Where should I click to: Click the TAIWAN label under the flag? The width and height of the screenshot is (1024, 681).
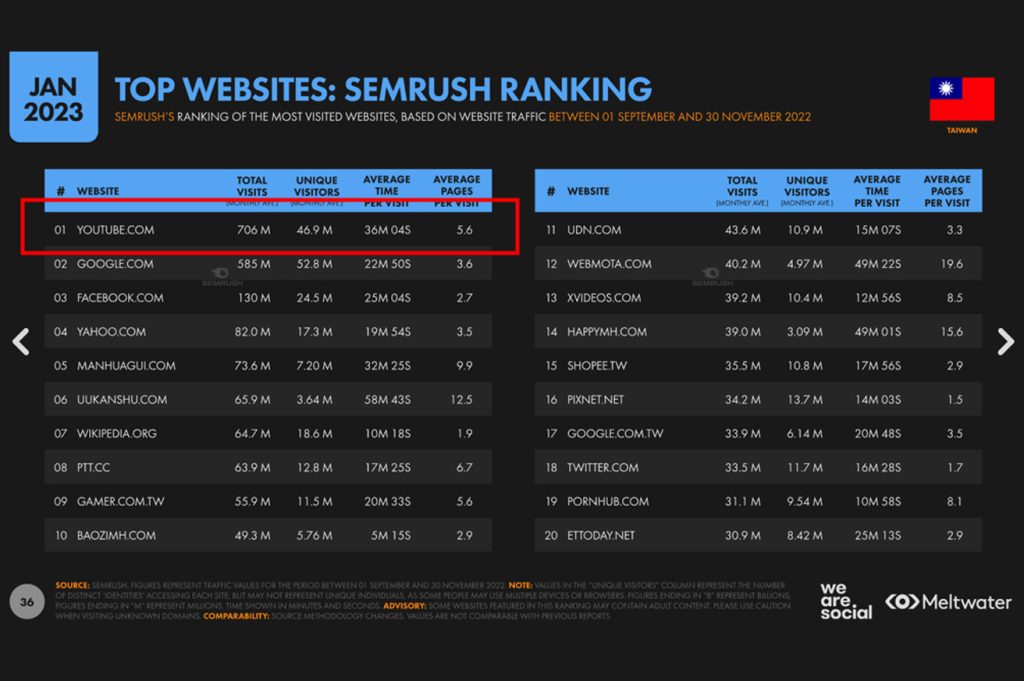point(962,131)
